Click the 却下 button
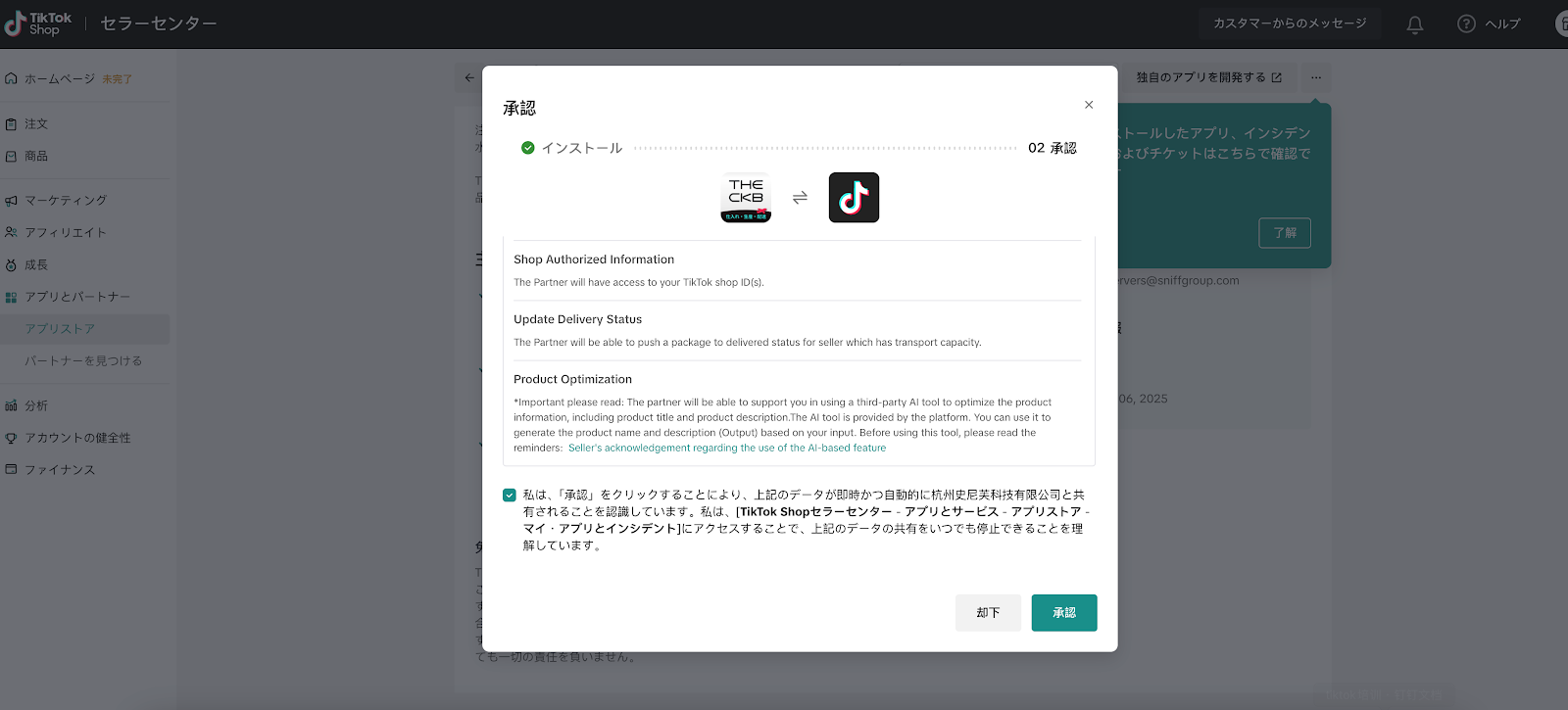 point(988,613)
